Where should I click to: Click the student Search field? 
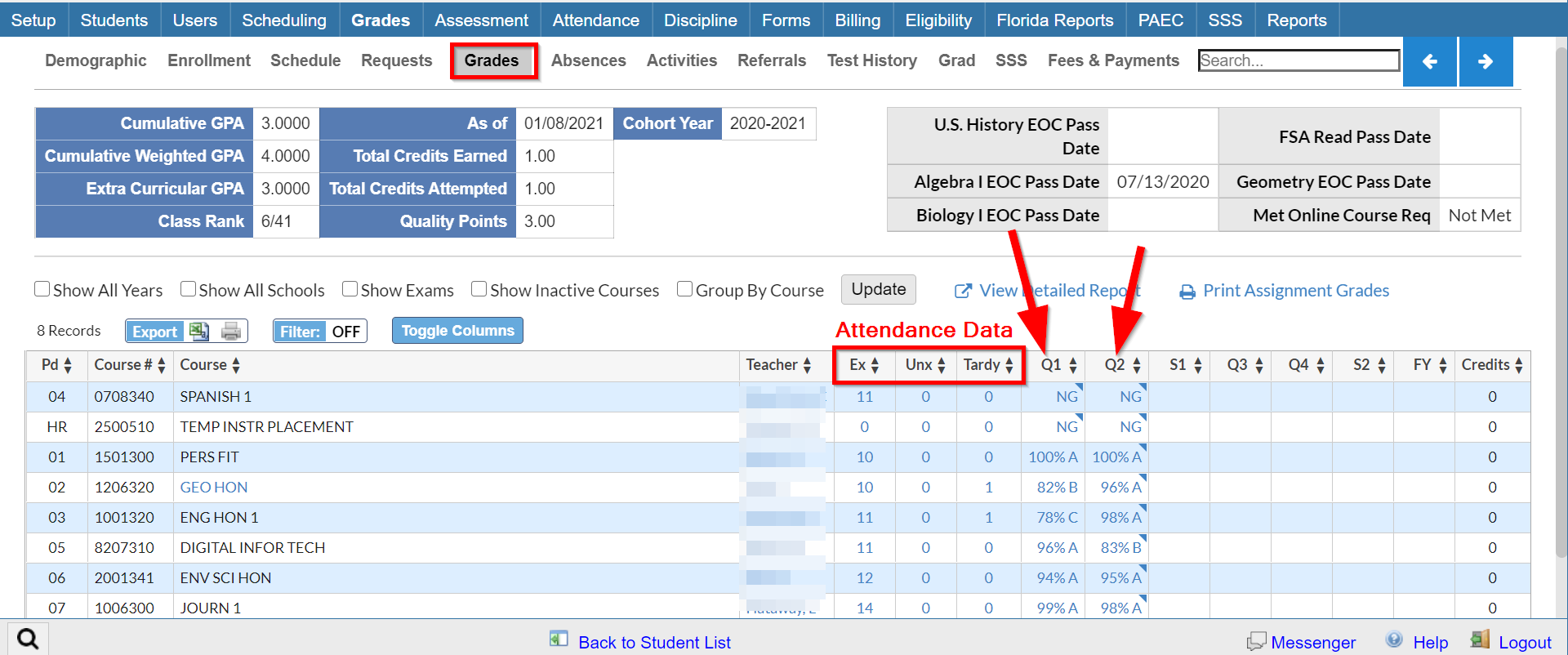click(x=1298, y=60)
